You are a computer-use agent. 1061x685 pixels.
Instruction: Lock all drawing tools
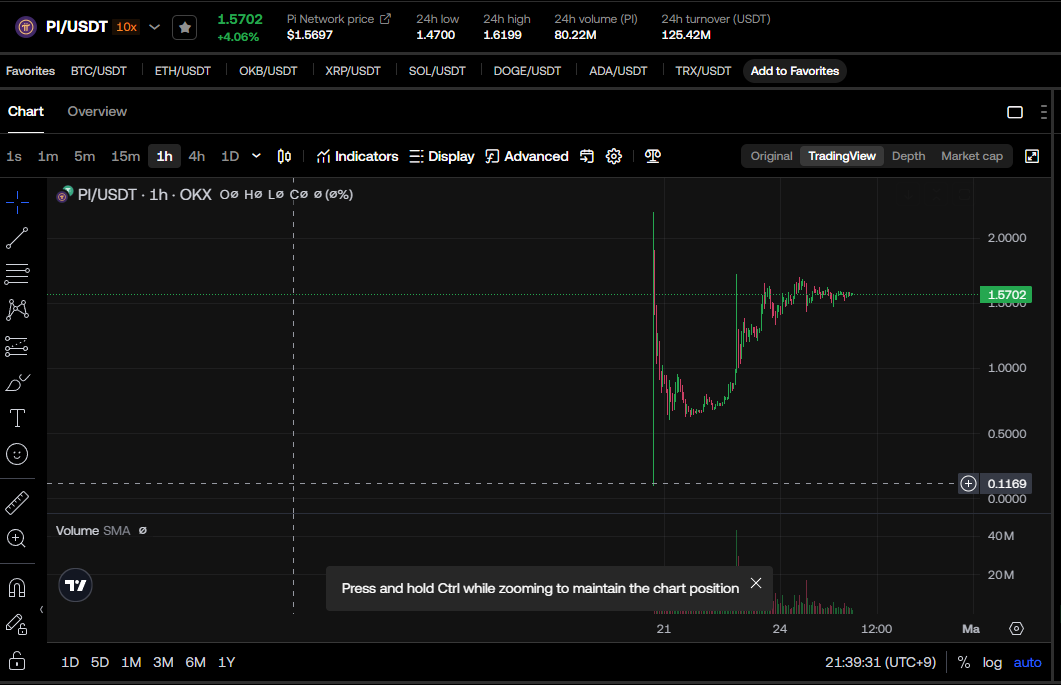(x=17, y=660)
